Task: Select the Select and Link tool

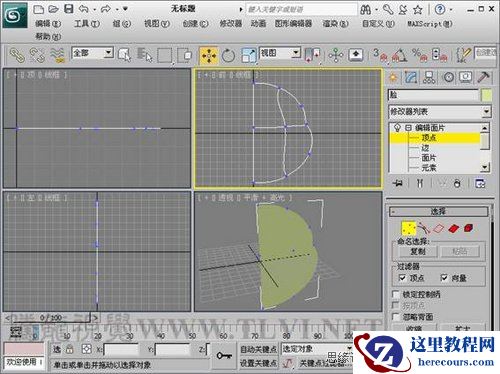Action: tap(17, 55)
